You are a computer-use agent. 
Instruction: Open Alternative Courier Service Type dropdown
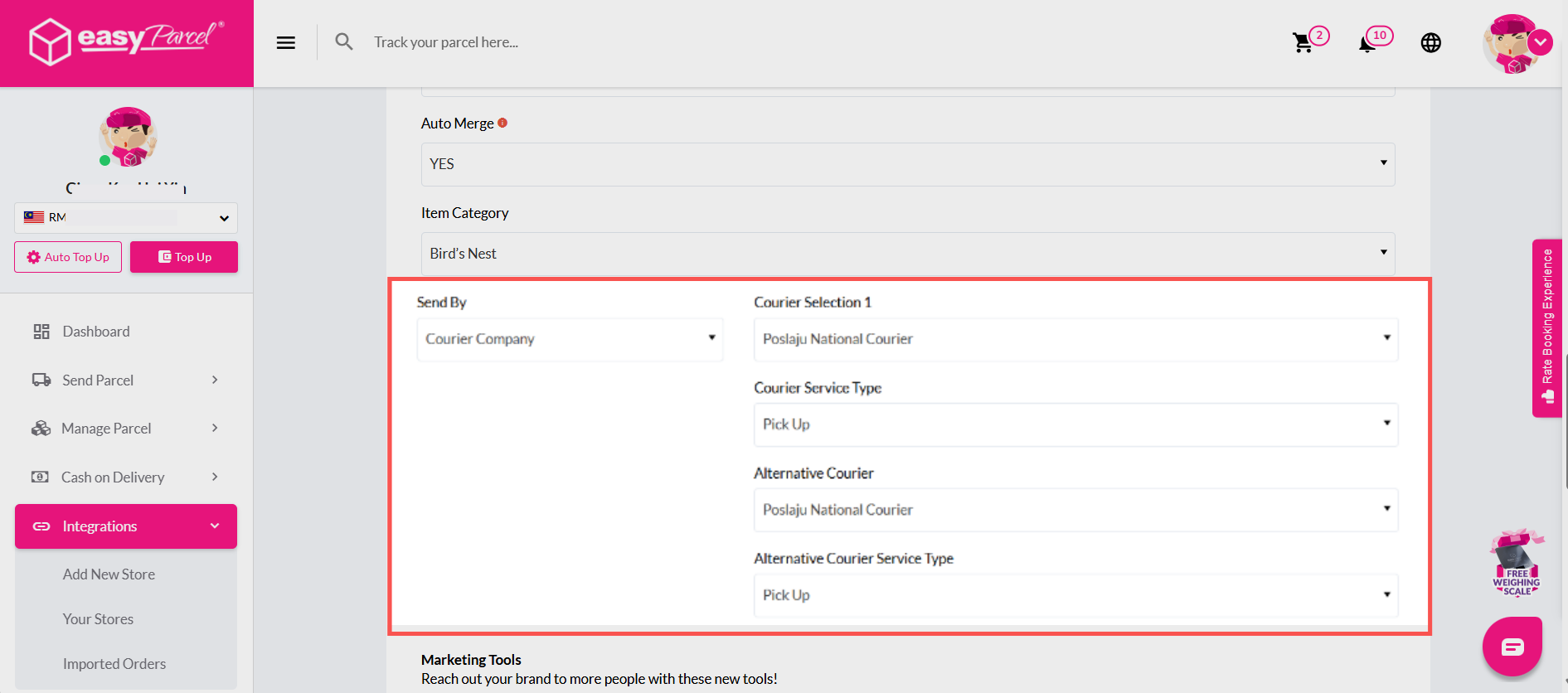point(1075,595)
